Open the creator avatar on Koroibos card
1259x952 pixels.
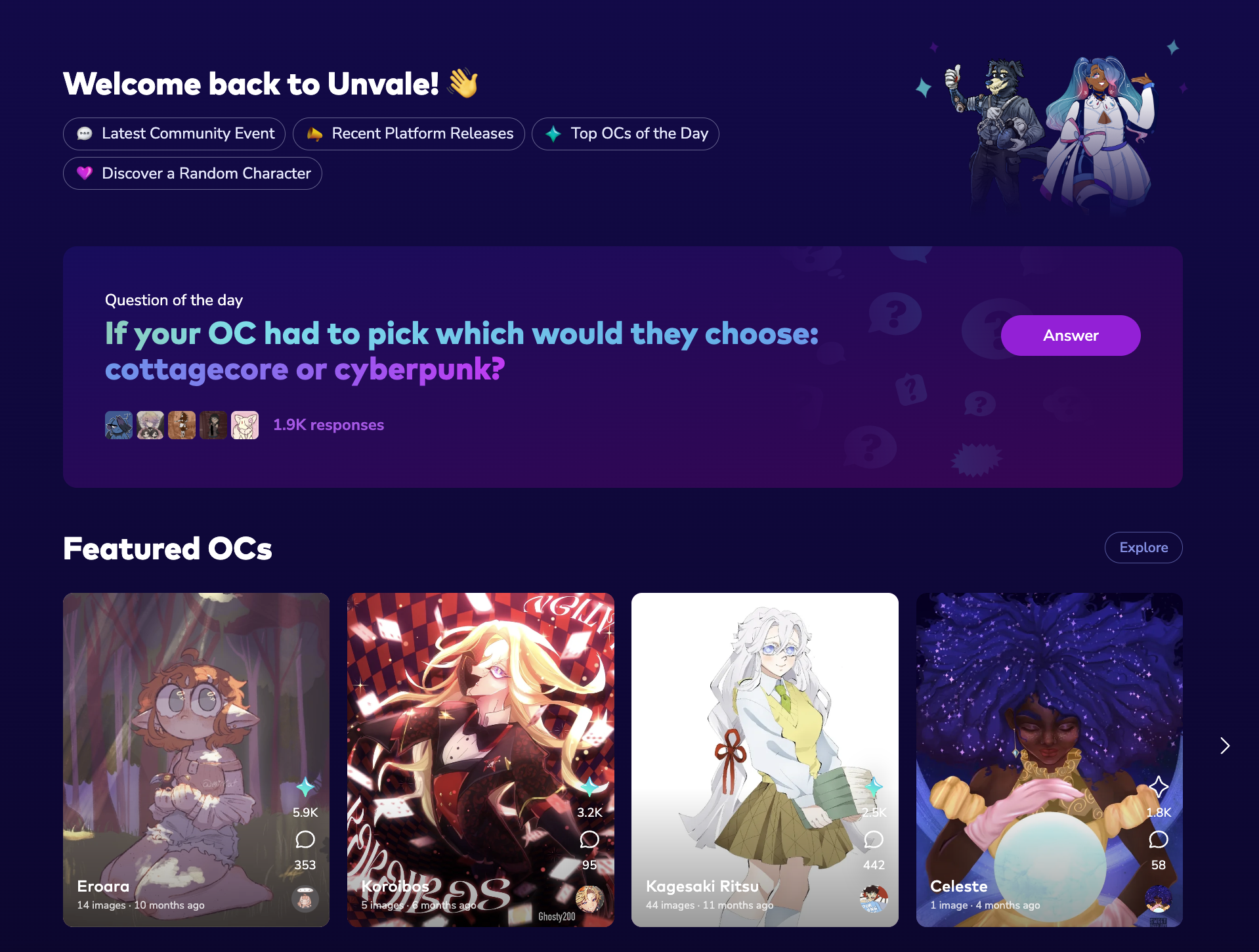click(589, 899)
